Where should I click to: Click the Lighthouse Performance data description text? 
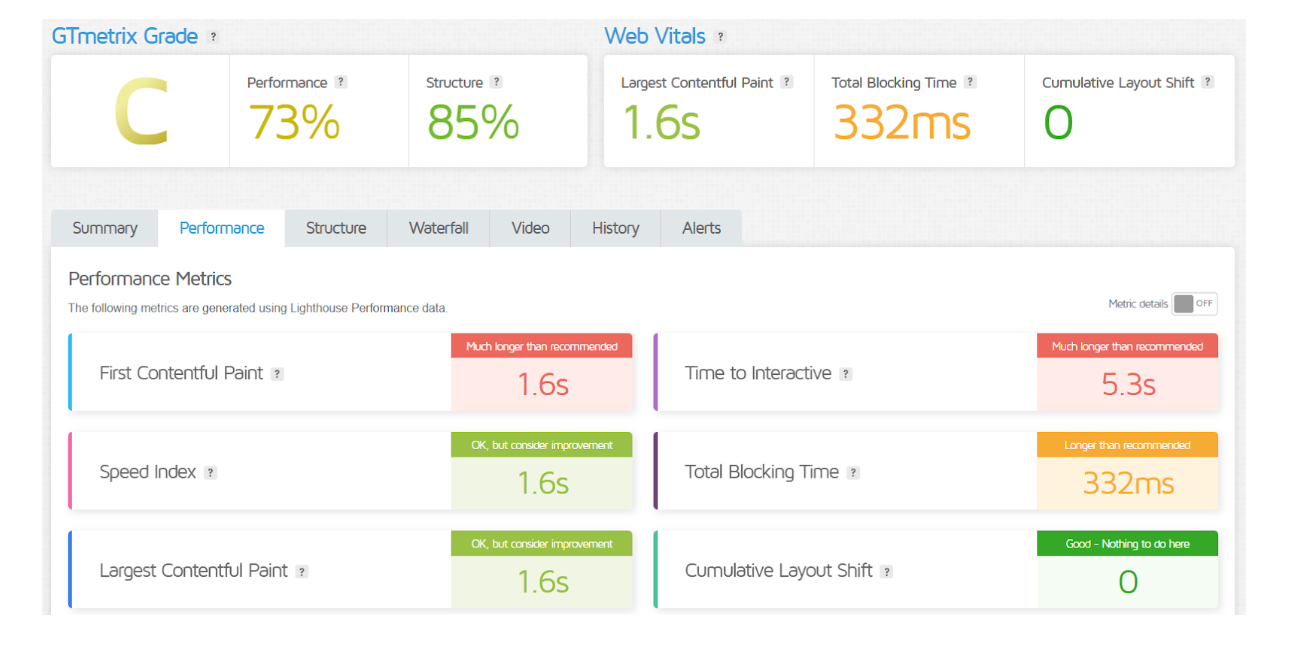tap(258, 308)
